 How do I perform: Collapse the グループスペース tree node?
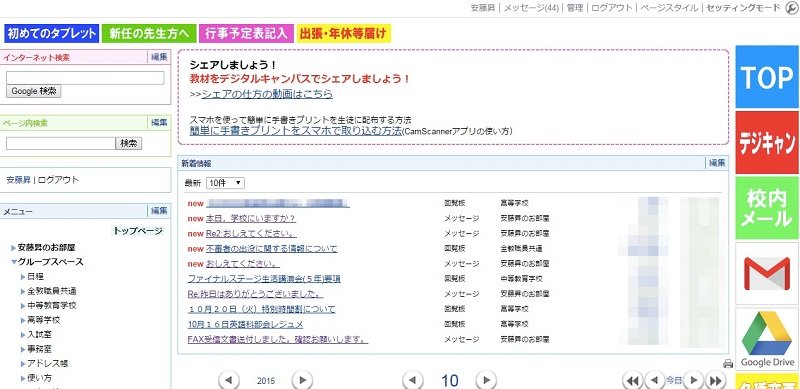coord(14,262)
